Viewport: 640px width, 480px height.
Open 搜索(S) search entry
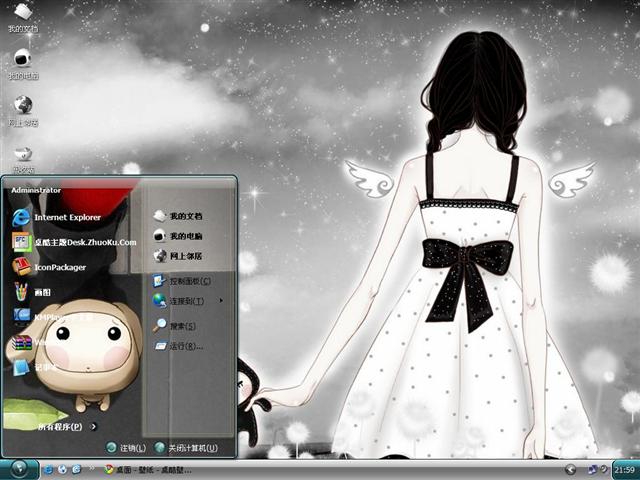[x=175, y=326]
